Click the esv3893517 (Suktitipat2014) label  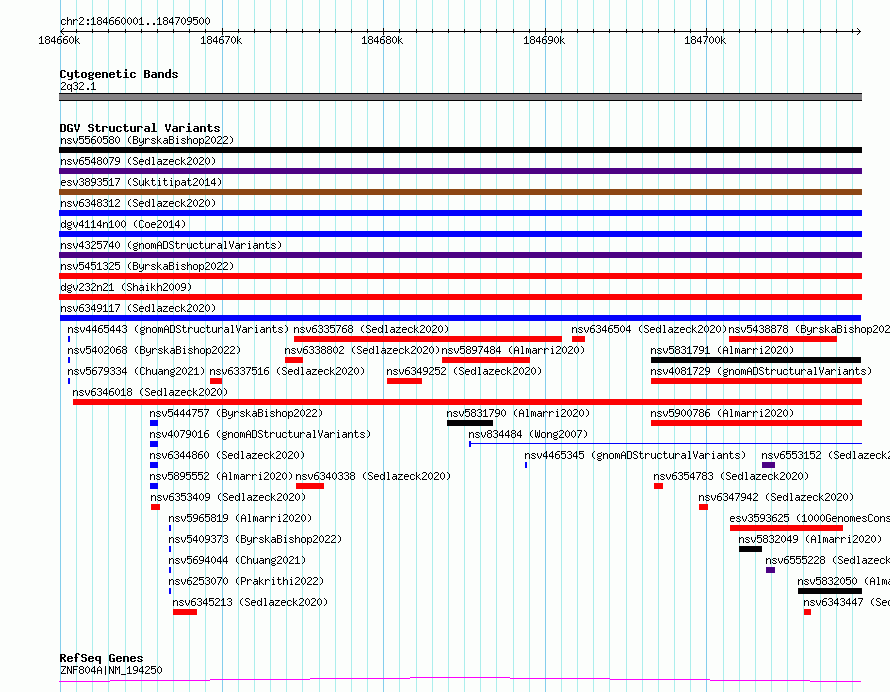point(141,182)
